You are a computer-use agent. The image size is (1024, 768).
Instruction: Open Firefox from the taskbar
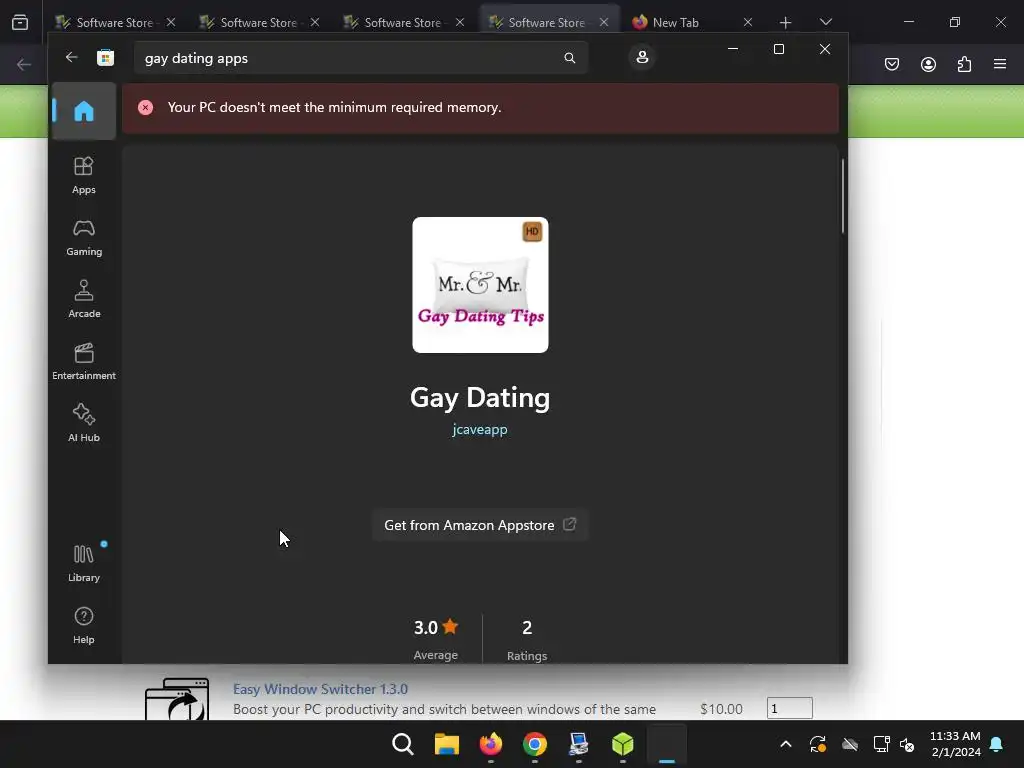pyautogui.click(x=490, y=744)
